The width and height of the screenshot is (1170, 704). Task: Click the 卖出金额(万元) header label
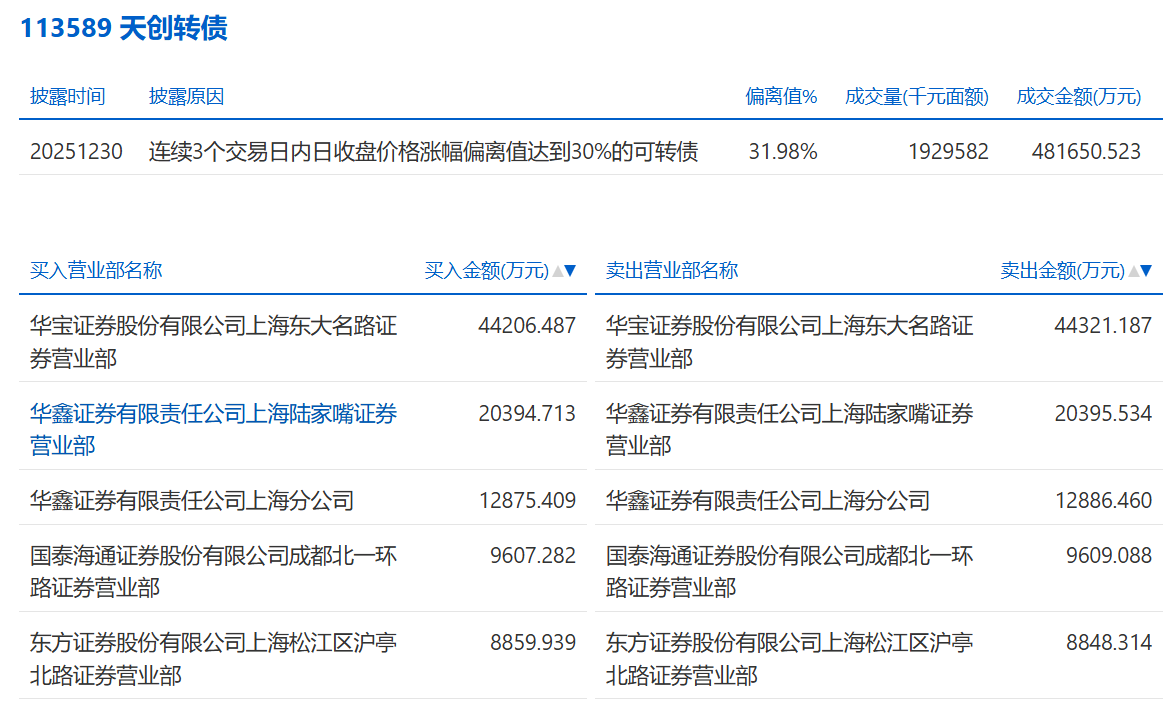tap(1063, 270)
